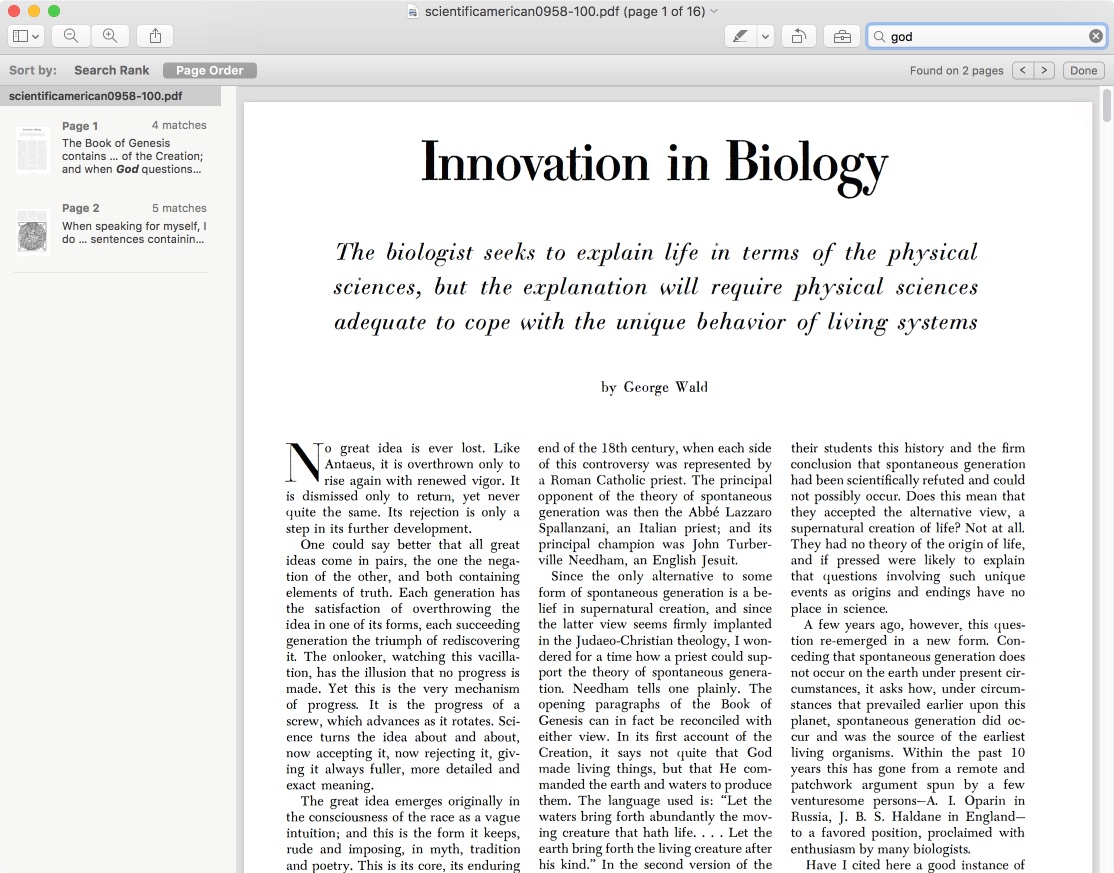Click the vertical scrollbar thumb
This screenshot has height=873, width=1114.
[x=1106, y=105]
